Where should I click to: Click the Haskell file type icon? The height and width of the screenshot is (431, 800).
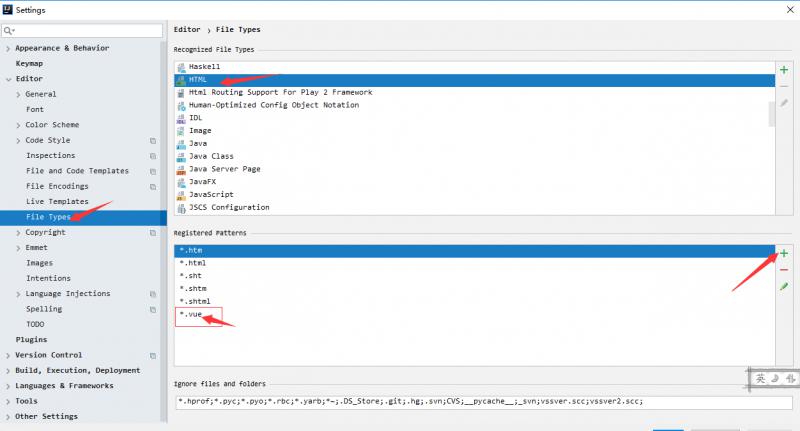pyautogui.click(x=181, y=67)
